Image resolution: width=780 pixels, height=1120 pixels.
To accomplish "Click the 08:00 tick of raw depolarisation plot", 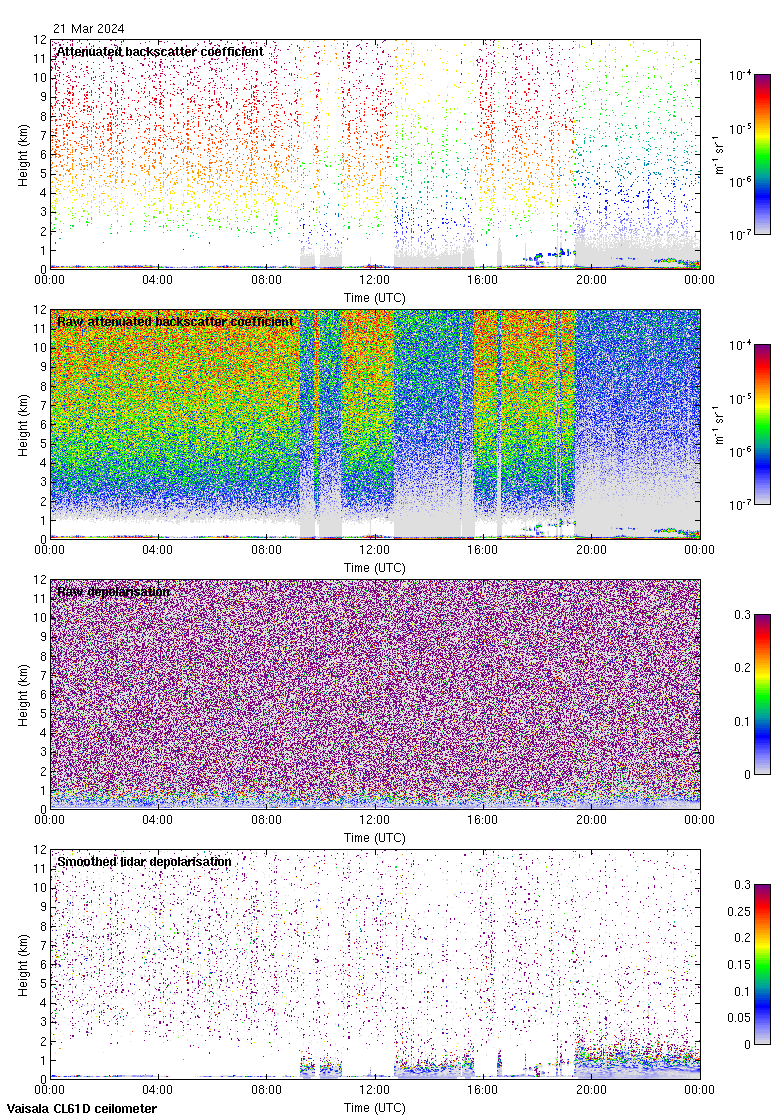I will [x=267, y=819].
